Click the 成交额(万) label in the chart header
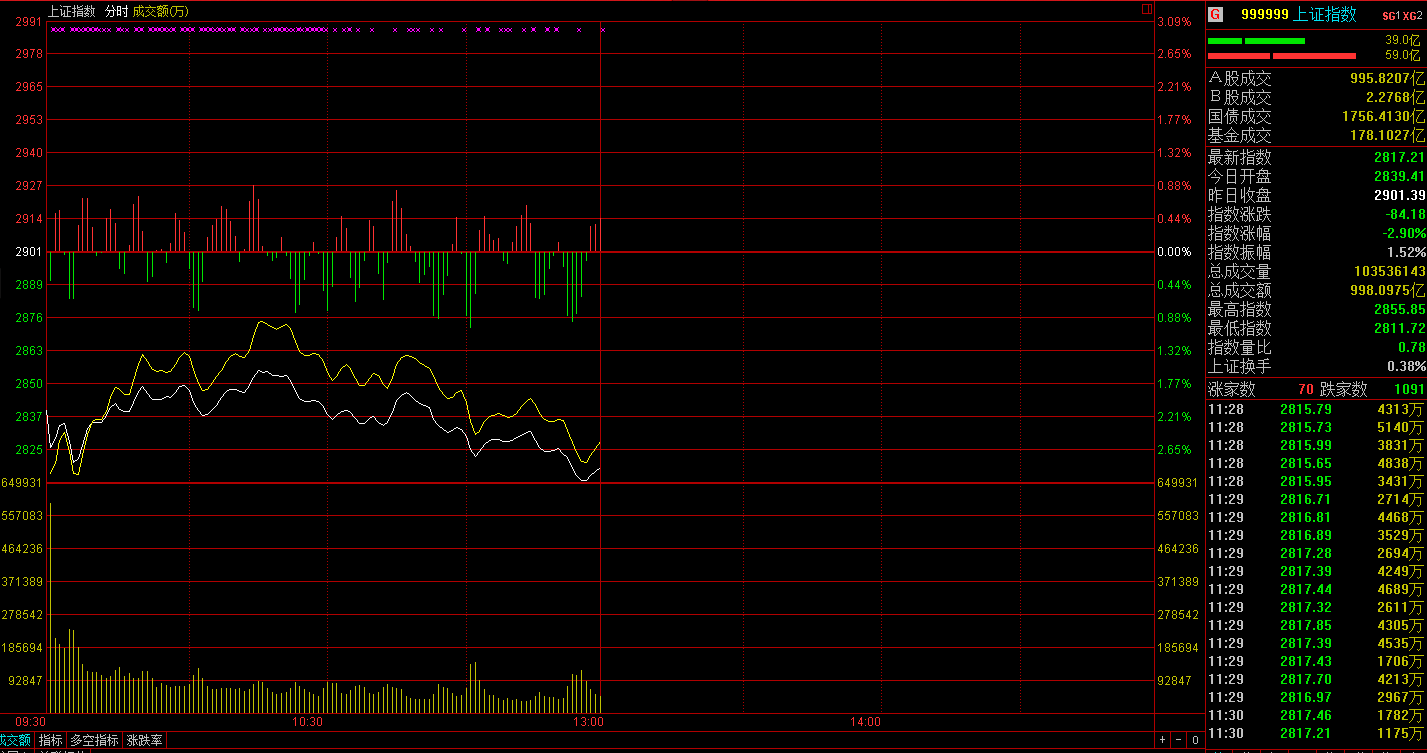Image resolution: width=1427 pixels, height=753 pixels. [160, 11]
